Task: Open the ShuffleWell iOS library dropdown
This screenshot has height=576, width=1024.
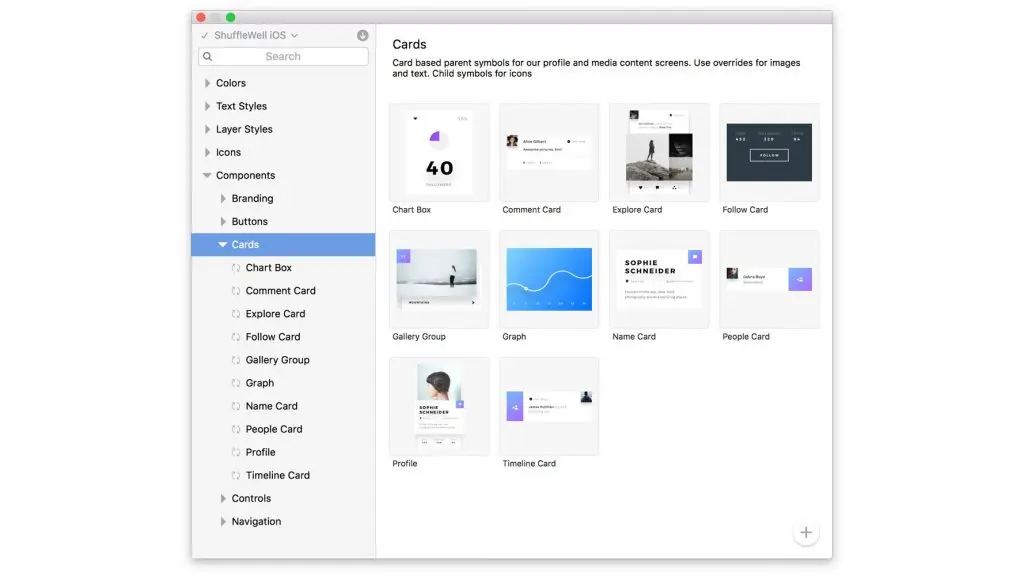Action: tap(296, 34)
